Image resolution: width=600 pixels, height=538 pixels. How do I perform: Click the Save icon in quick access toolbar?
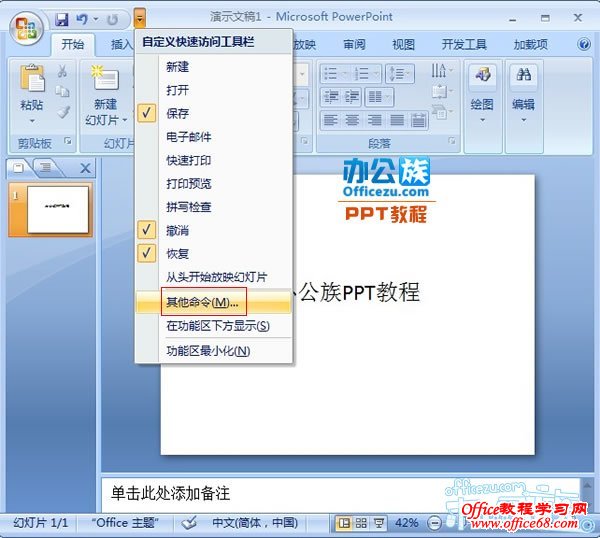[x=62, y=19]
